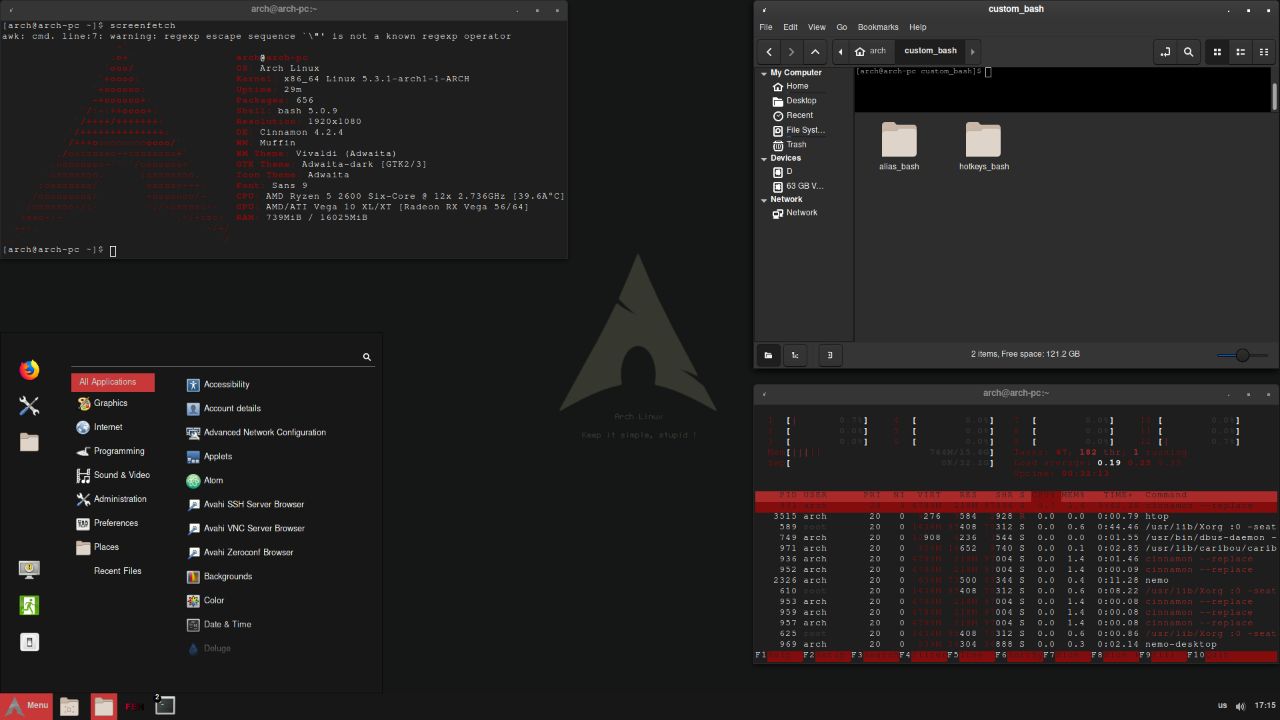Screen dimensions: 1280x720
Task: Select the Places category
Action: click(x=97, y=547)
